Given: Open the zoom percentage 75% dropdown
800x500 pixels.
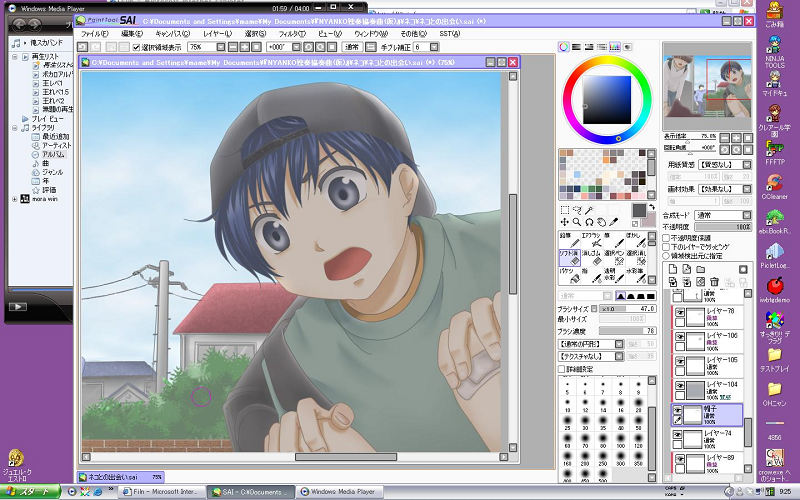Looking at the screenshot, I should click(x=220, y=47).
